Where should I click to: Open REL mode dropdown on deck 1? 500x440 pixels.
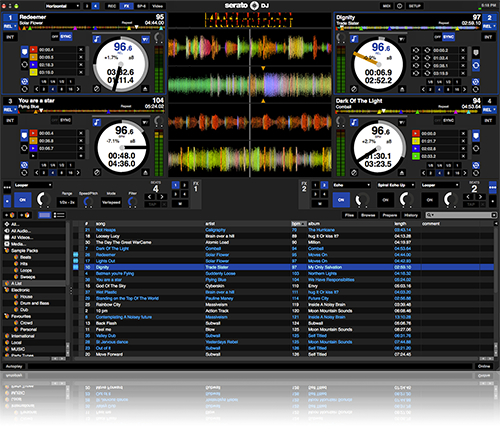(x=10, y=26)
